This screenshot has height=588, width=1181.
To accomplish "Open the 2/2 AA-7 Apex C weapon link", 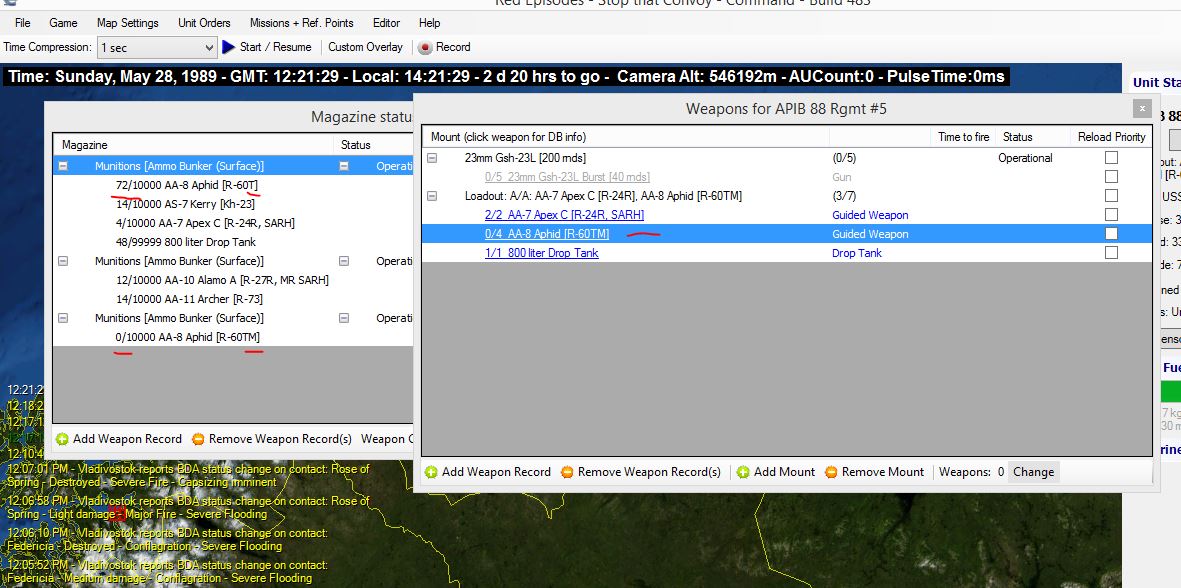I will coord(564,215).
